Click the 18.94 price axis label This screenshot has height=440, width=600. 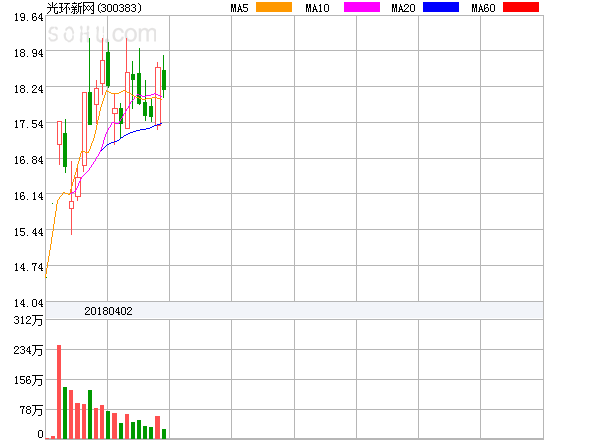[x=29, y=53]
